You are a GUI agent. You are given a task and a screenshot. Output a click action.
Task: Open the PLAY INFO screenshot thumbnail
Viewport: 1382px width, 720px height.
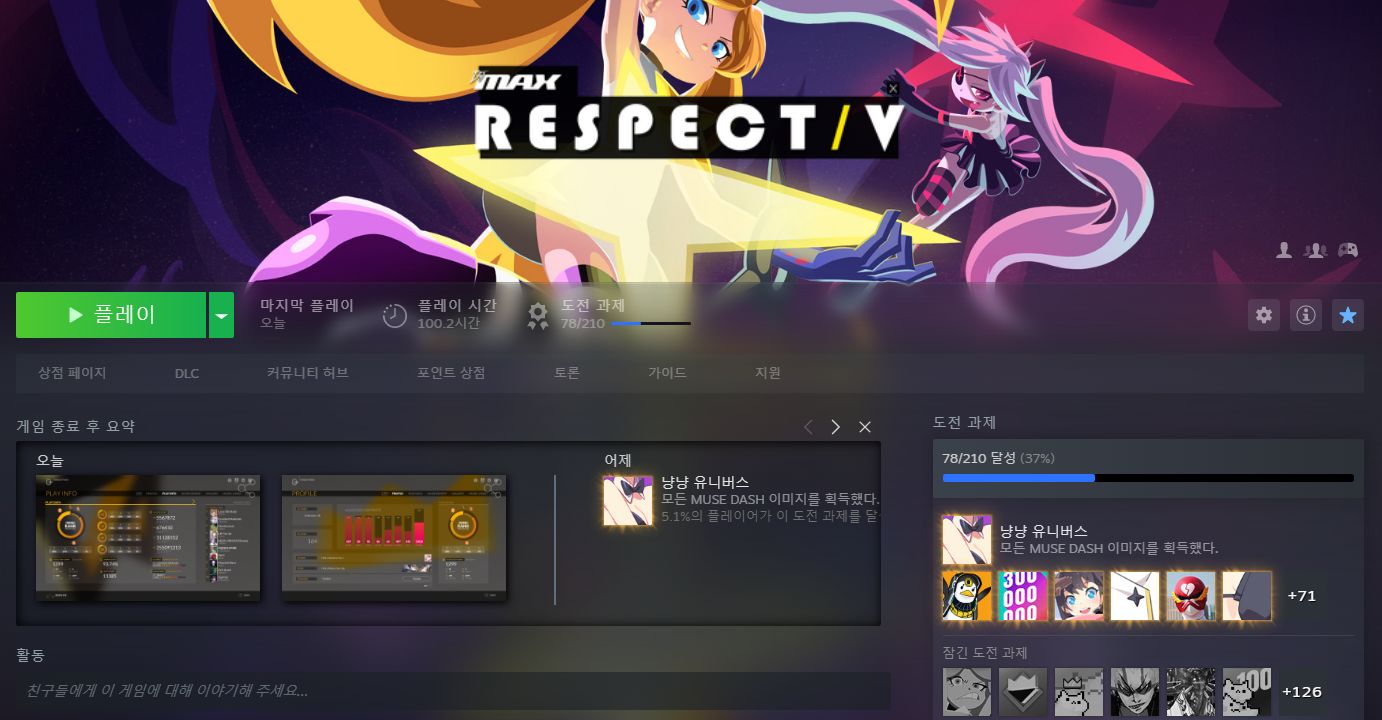pos(148,538)
